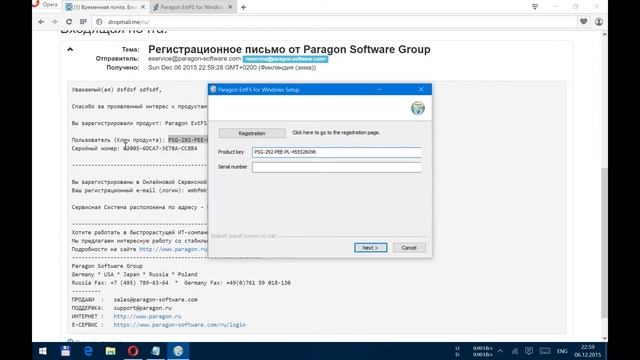Switch to the Paragon ExtFS browser tab
Viewport: 640px width, 360px height.
(192, 7)
